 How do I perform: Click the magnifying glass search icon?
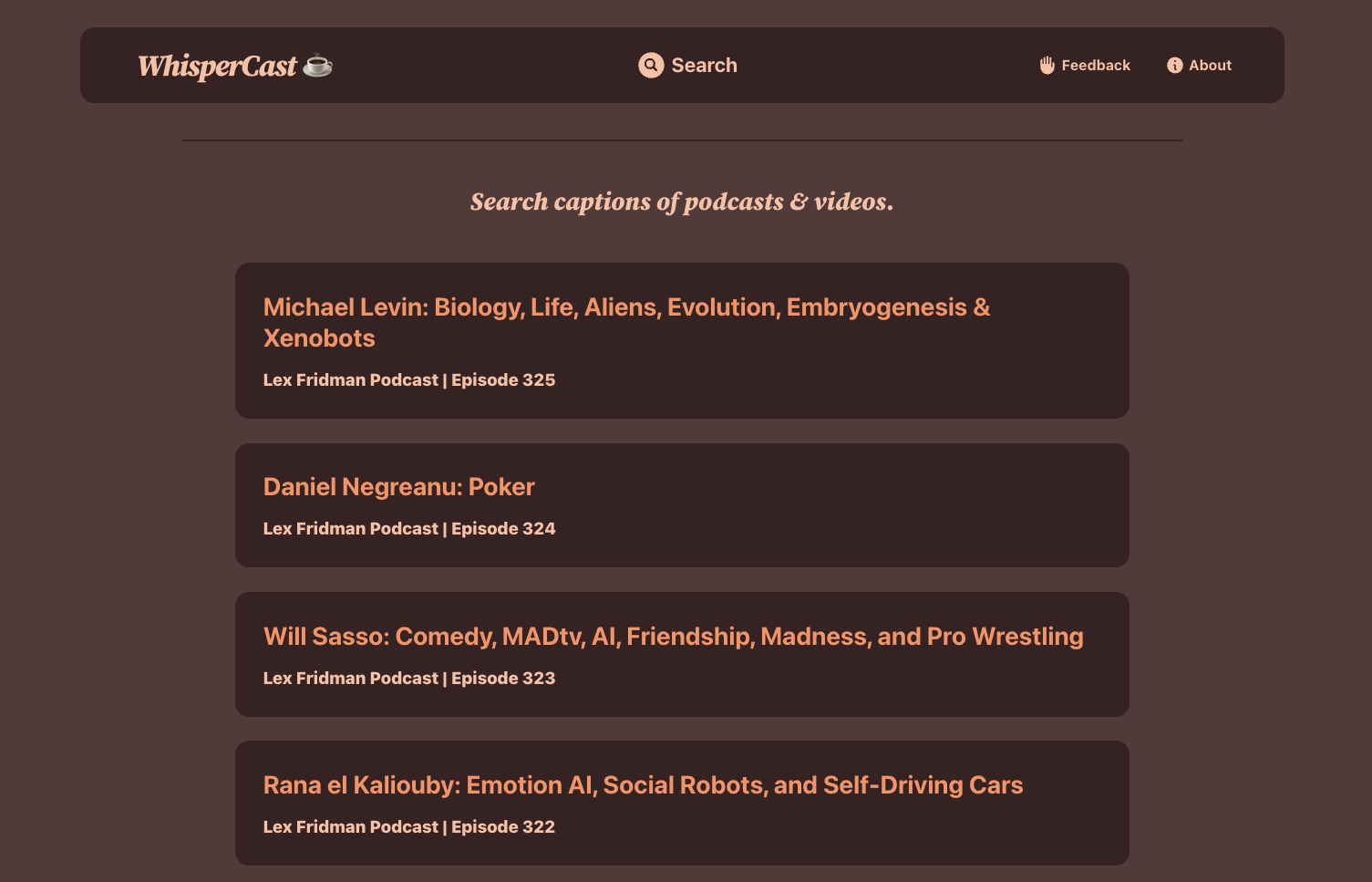[x=651, y=65]
